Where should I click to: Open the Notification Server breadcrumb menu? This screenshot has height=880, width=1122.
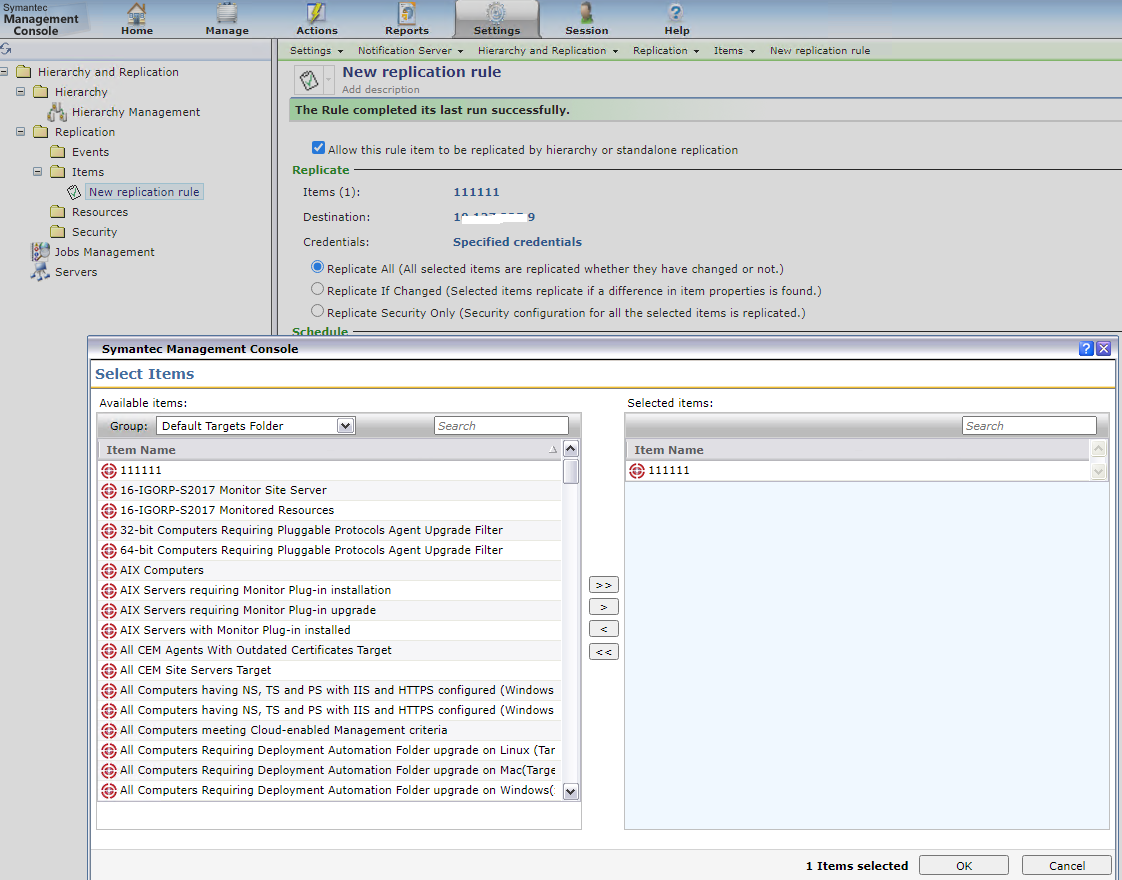coord(410,51)
